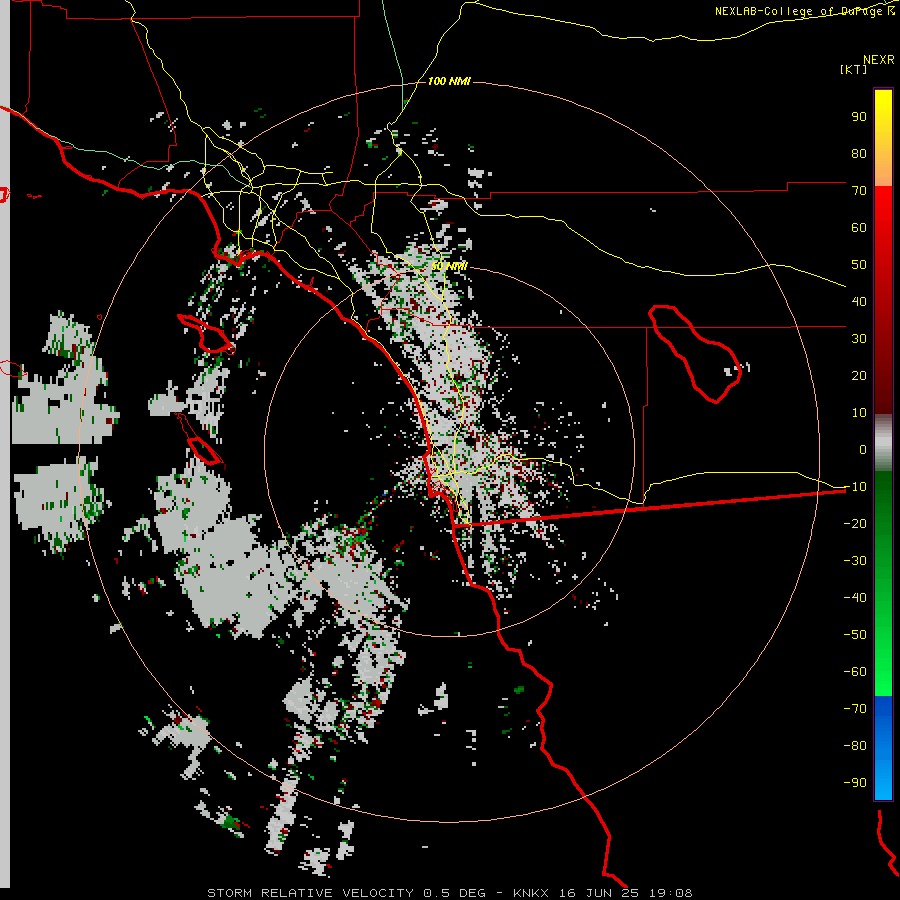Click the [KT] units label
The image size is (900, 900).
point(853,69)
